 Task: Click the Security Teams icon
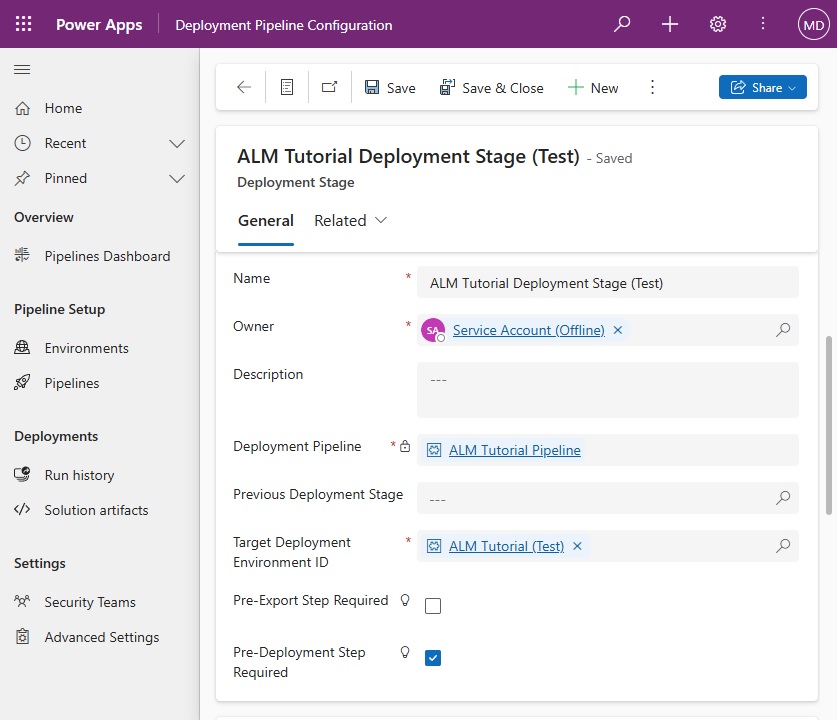(22, 602)
